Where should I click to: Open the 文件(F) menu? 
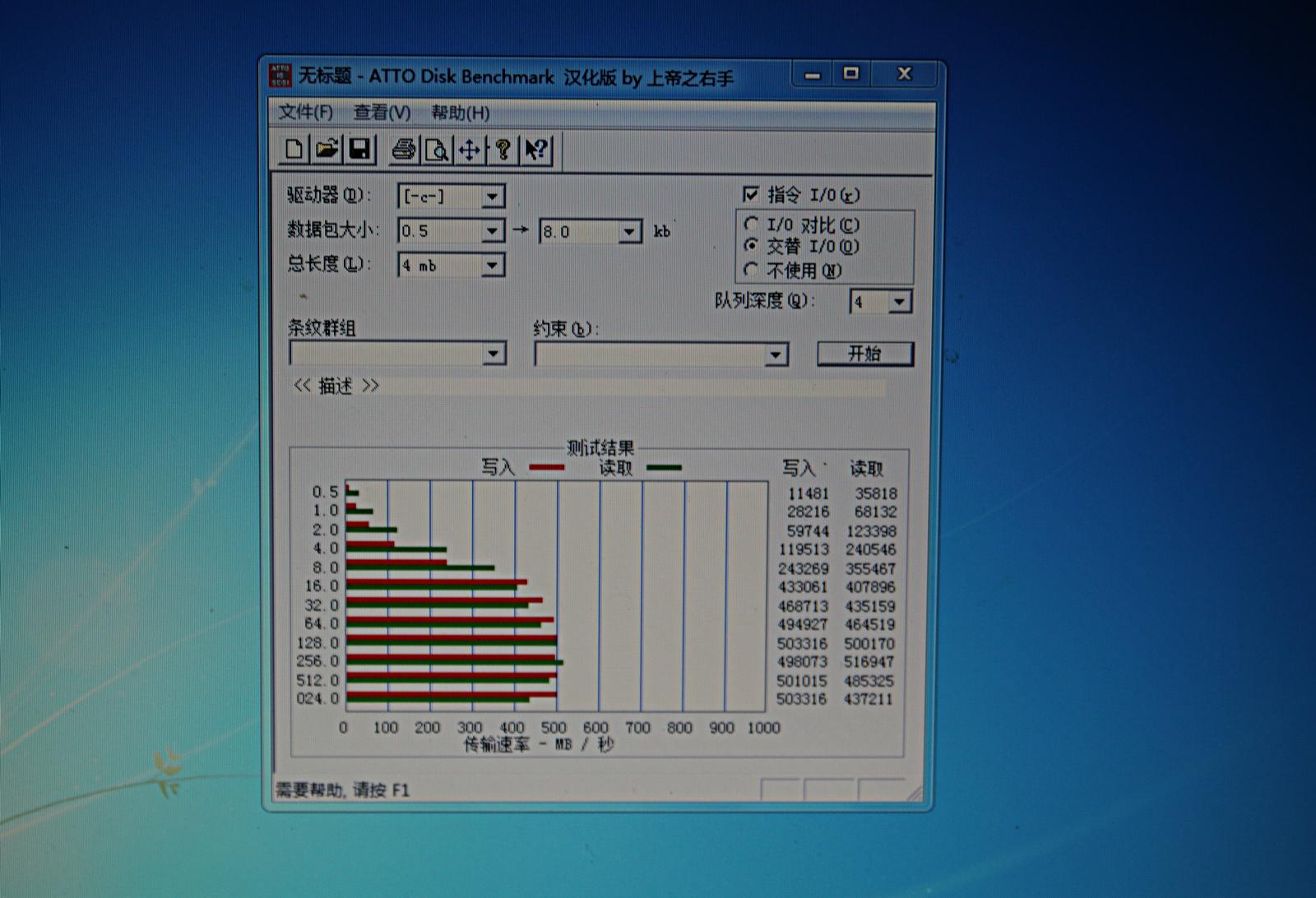(x=306, y=112)
